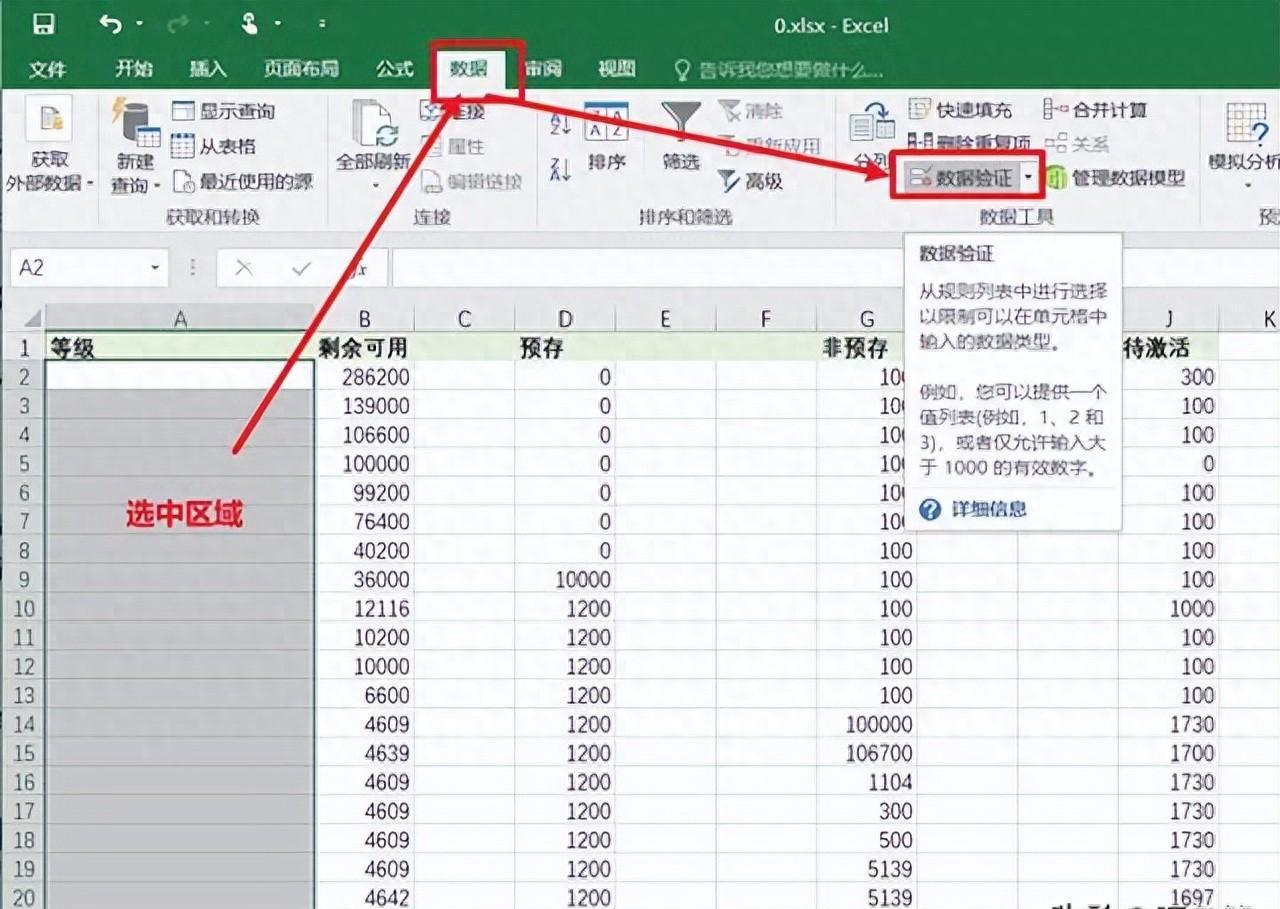Select row 10 header
The image size is (1280, 909).
pos(23,608)
